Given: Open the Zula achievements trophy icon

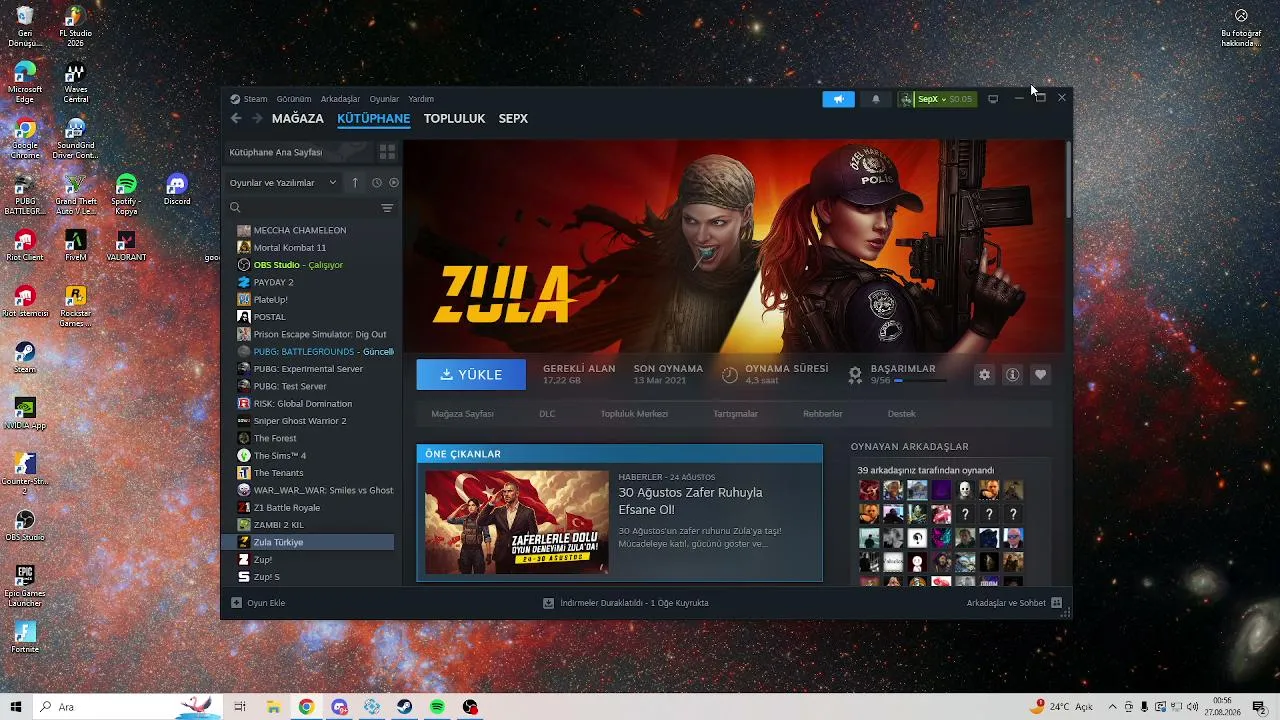Looking at the screenshot, I should [855, 374].
